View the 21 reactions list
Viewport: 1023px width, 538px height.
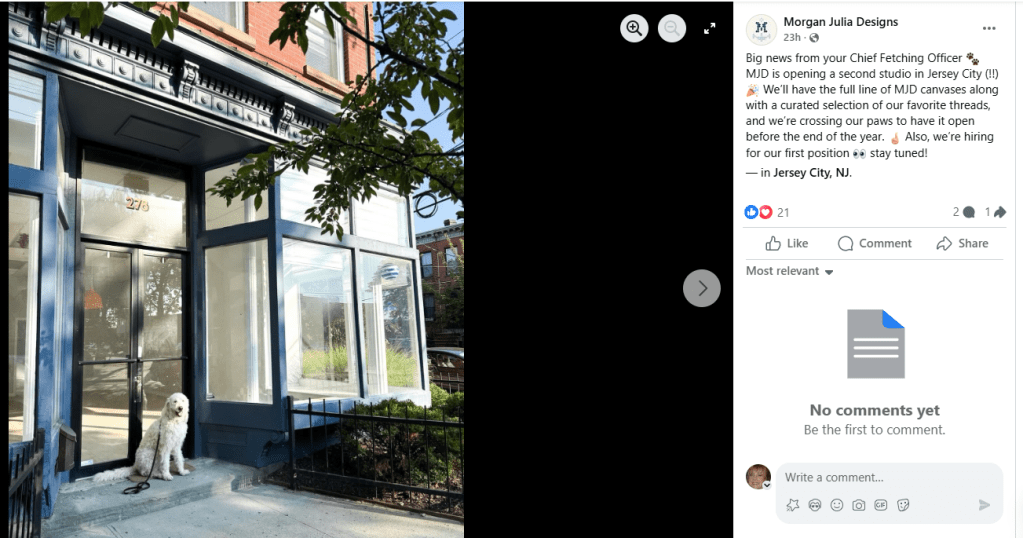pos(767,212)
